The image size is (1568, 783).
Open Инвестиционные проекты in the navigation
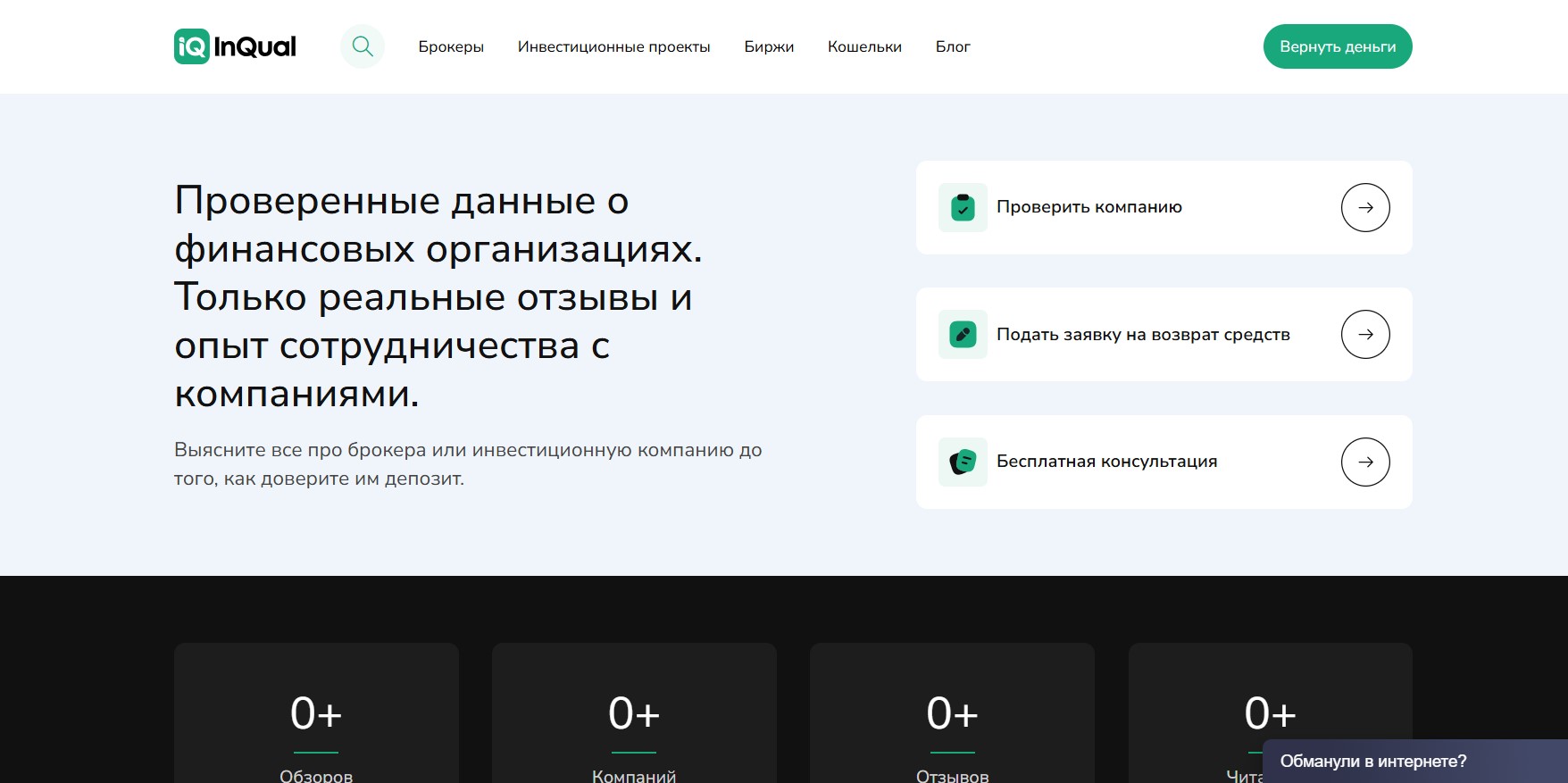613,46
